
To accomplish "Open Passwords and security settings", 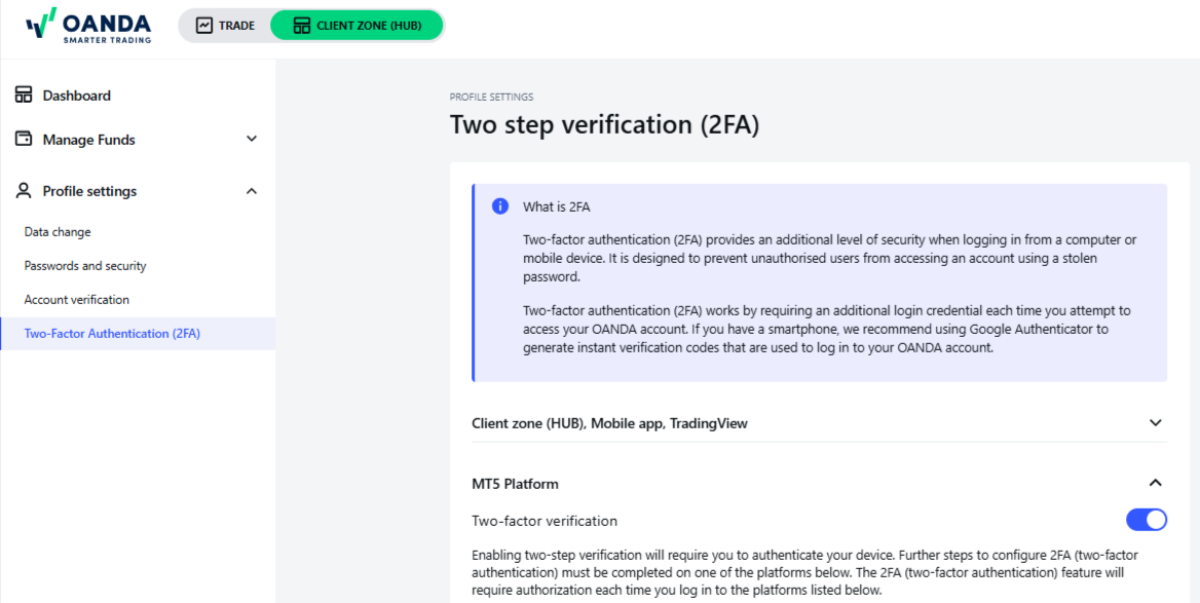I will (x=85, y=266).
